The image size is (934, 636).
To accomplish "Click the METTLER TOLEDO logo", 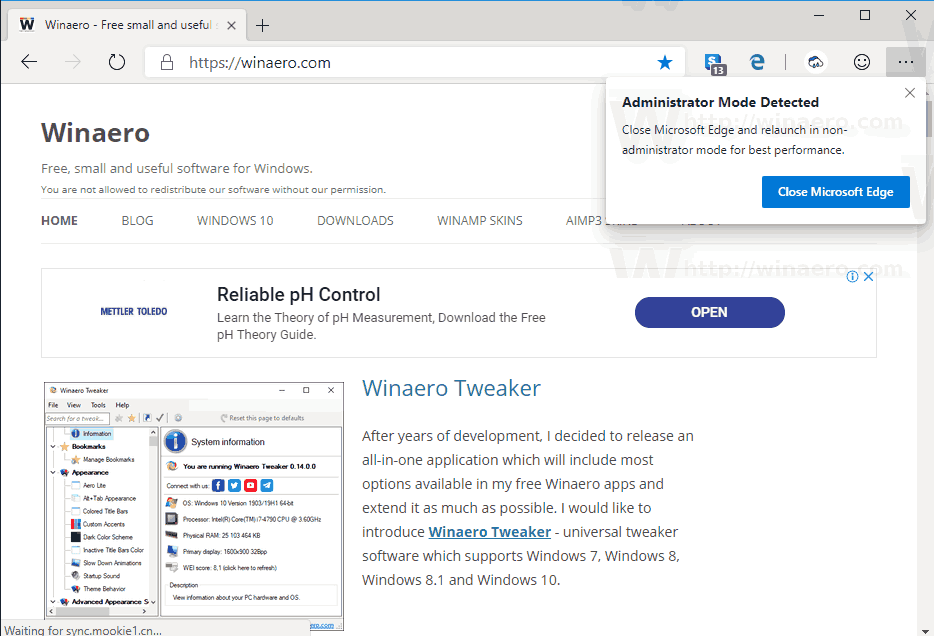I will [x=134, y=311].
